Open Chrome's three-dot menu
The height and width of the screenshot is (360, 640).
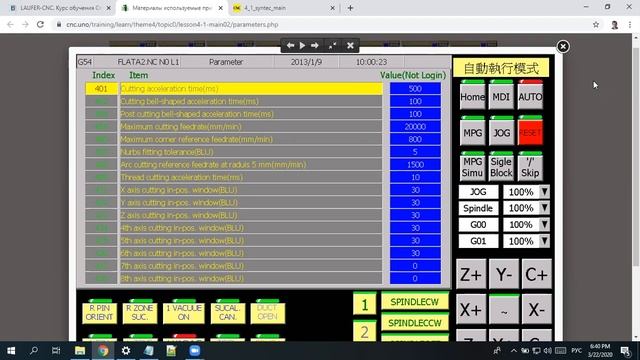point(630,24)
